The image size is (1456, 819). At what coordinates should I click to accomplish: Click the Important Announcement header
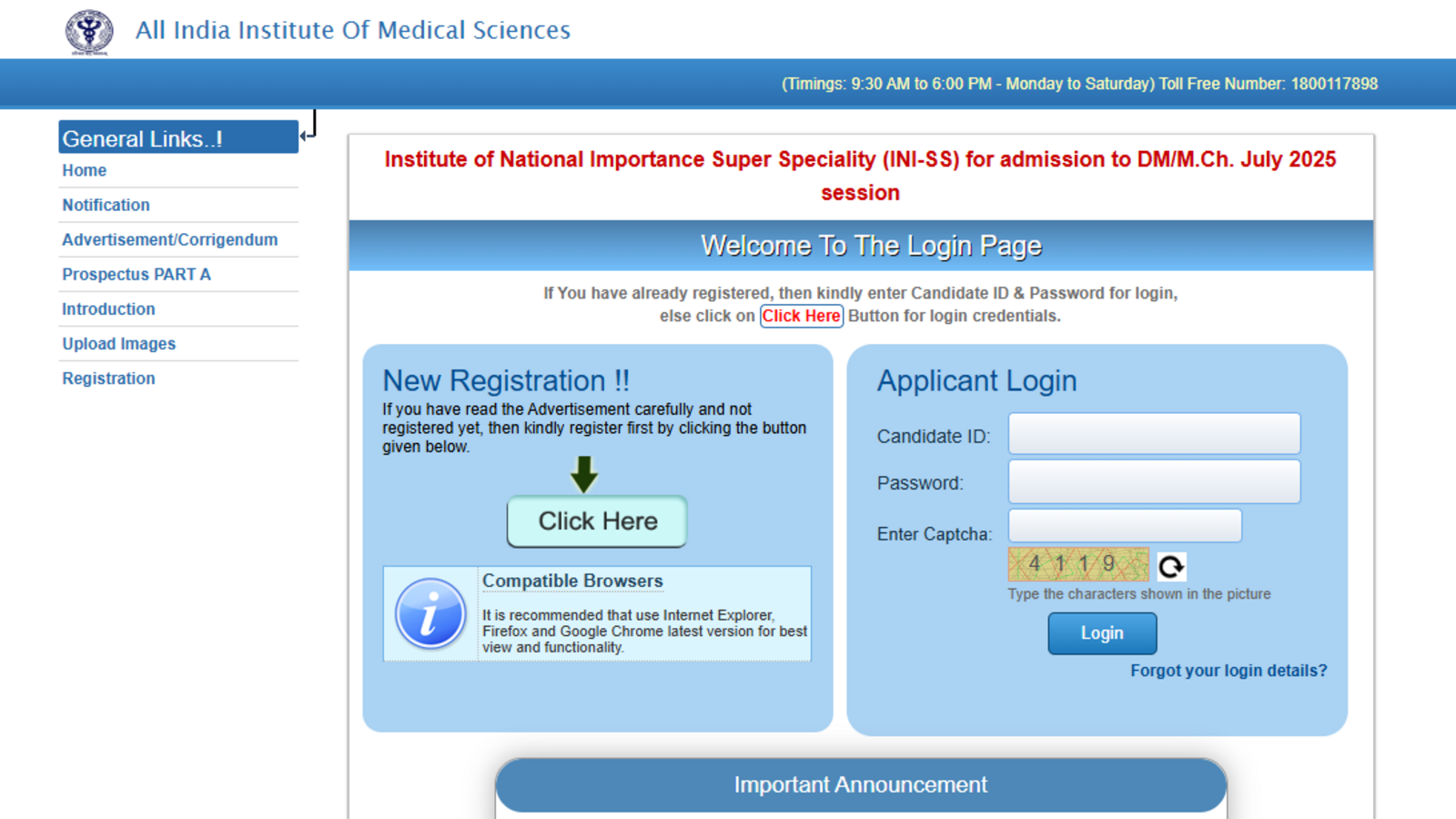[x=860, y=784]
